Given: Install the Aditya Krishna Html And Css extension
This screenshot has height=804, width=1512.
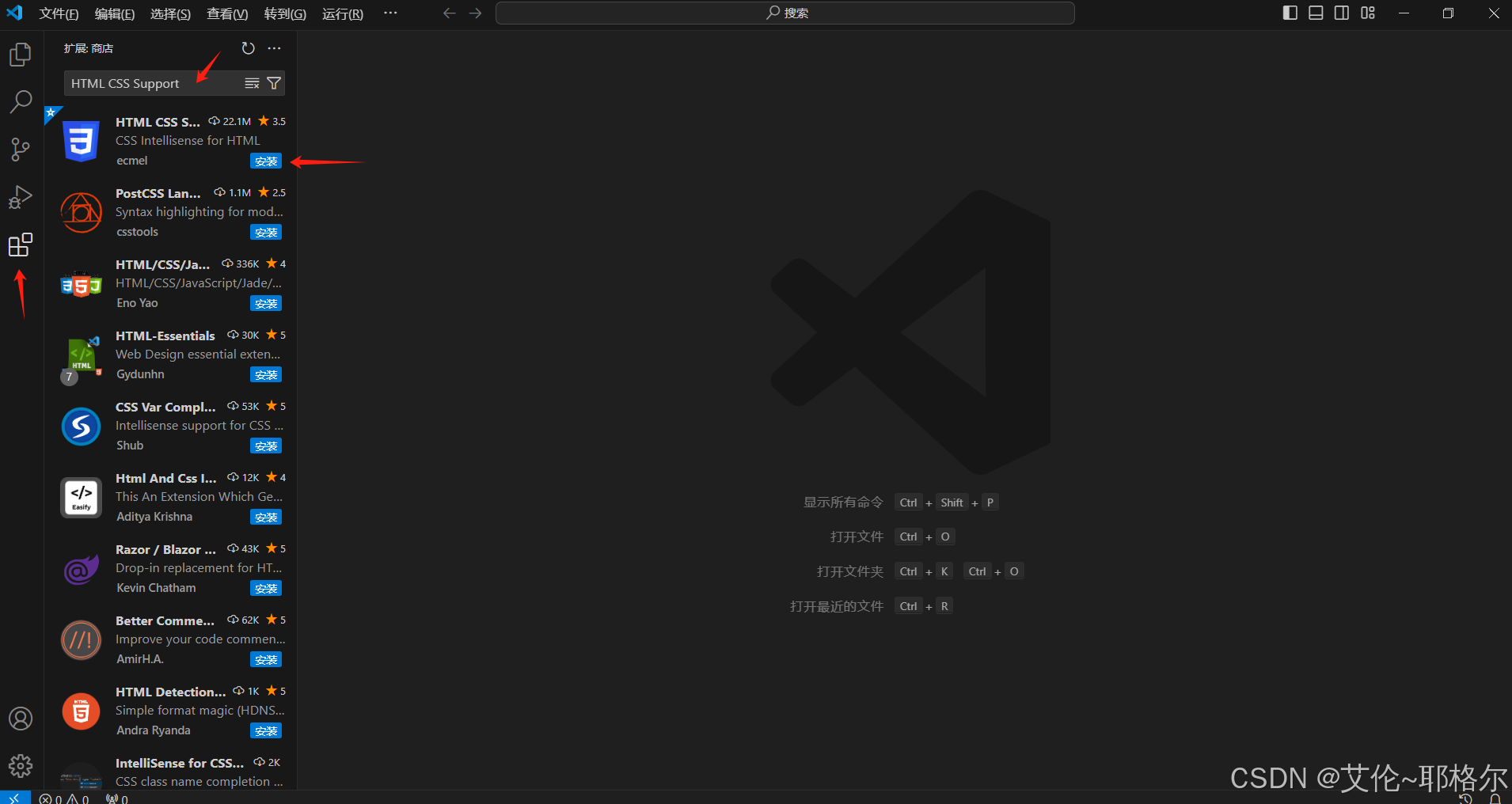Looking at the screenshot, I should [x=266, y=518].
